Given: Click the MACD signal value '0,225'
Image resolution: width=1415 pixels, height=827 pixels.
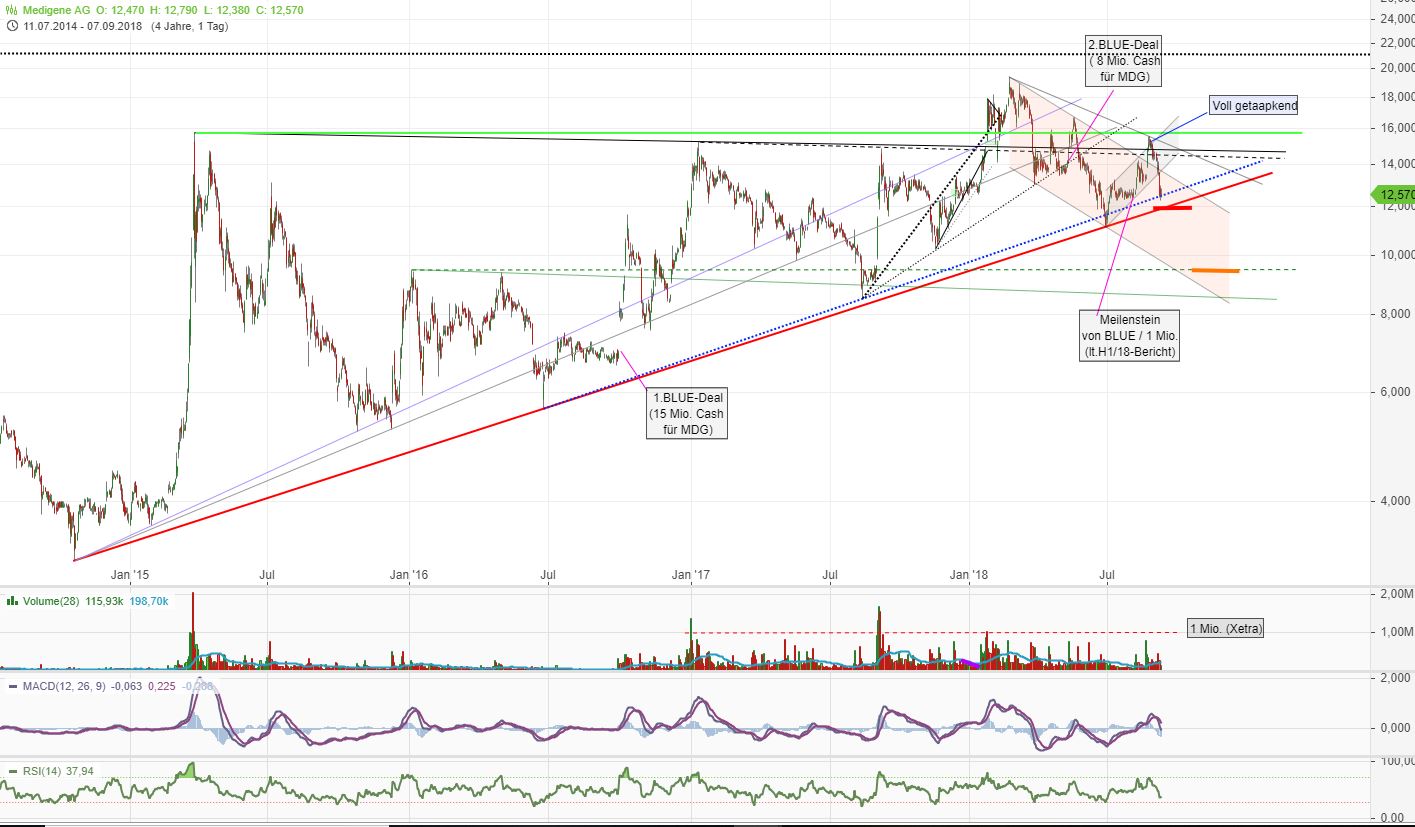Looking at the screenshot, I should 164,685.
